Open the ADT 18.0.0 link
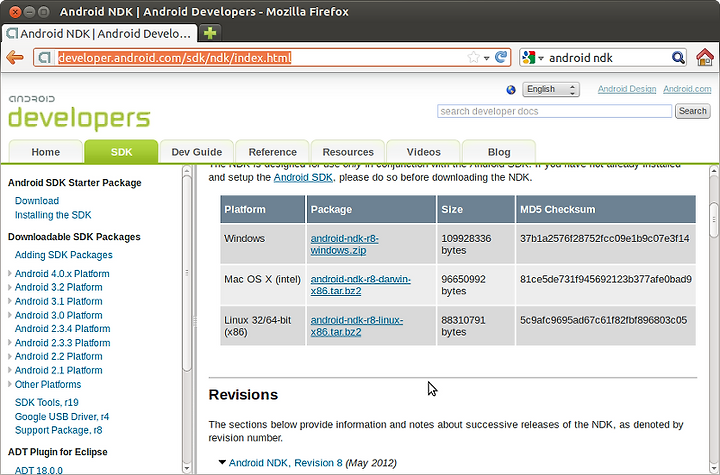 pyautogui.click(x=39, y=470)
